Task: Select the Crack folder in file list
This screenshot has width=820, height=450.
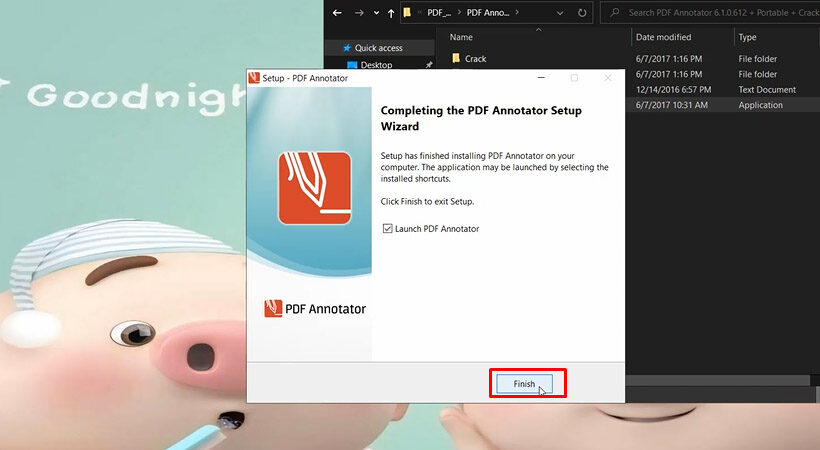Action: pyautogui.click(x=475, y=59)
